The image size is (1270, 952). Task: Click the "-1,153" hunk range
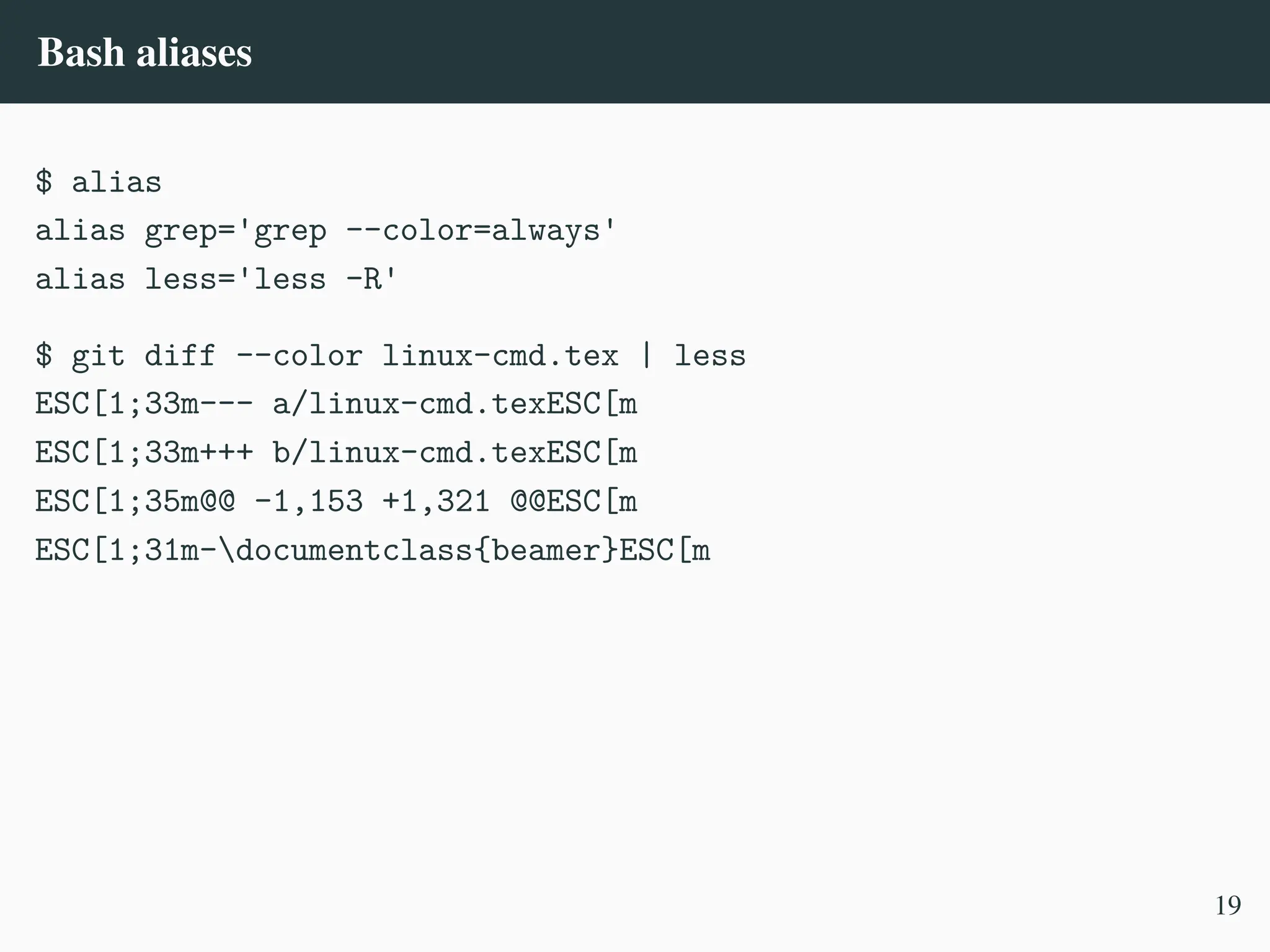308,501
